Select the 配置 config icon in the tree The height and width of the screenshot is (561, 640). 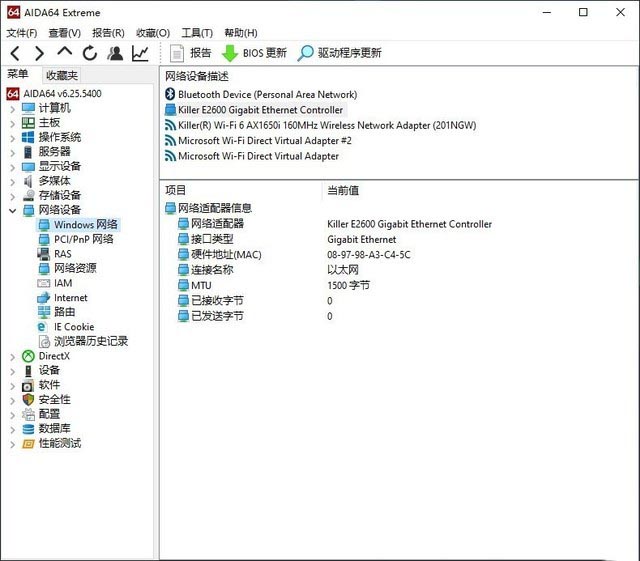(29, 414)
